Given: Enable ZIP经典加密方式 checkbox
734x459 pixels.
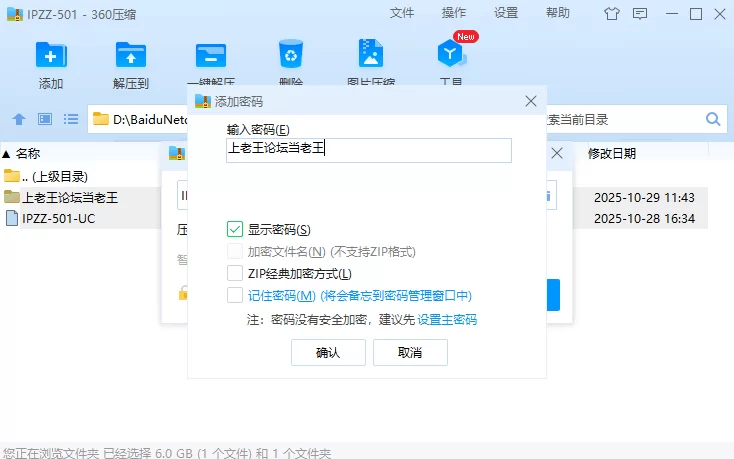Looking at the screenshot, I should click(235, 273).
